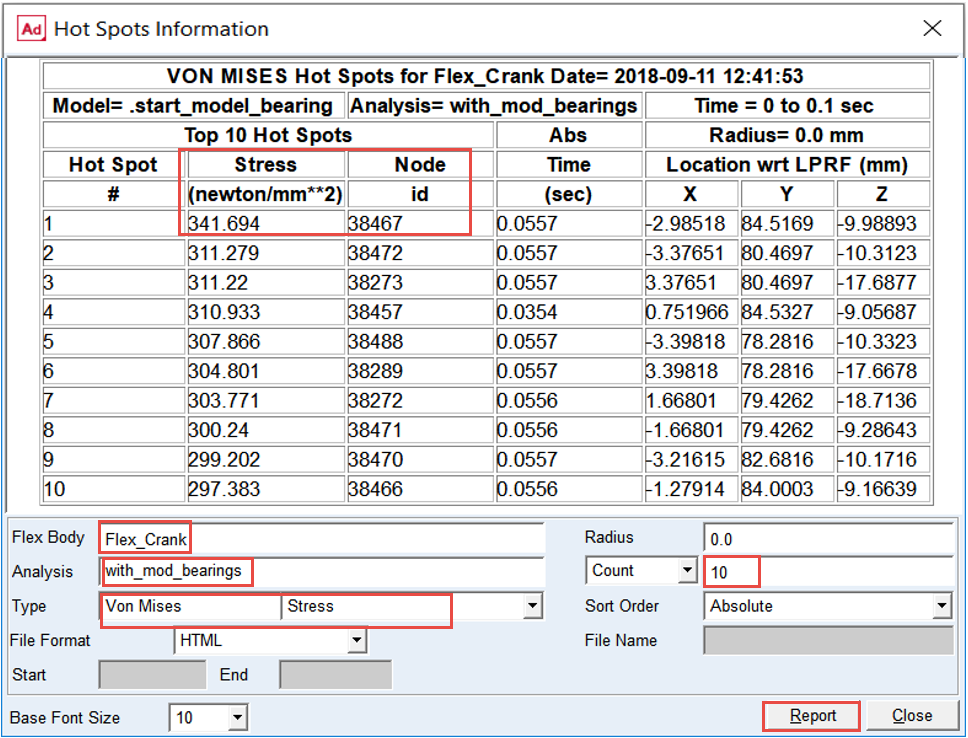Click the Von Mises type field

[x=190, y=606]
